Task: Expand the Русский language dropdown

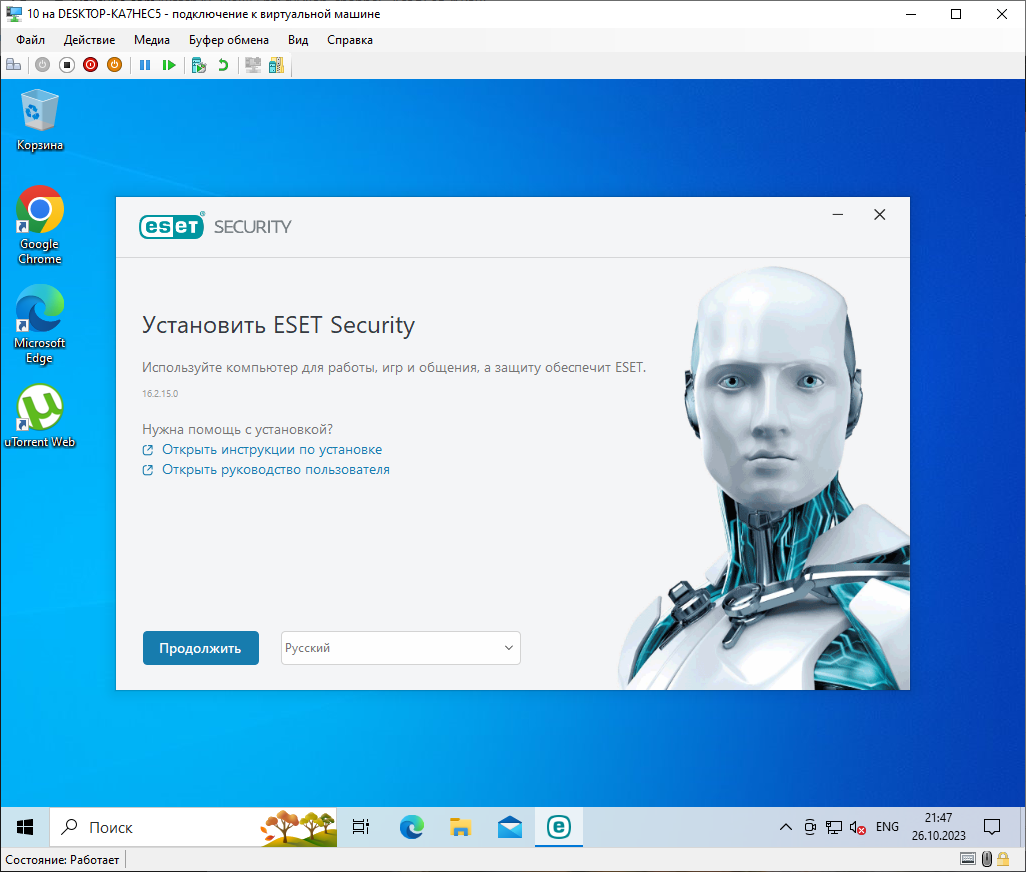Action: (400, 648)
